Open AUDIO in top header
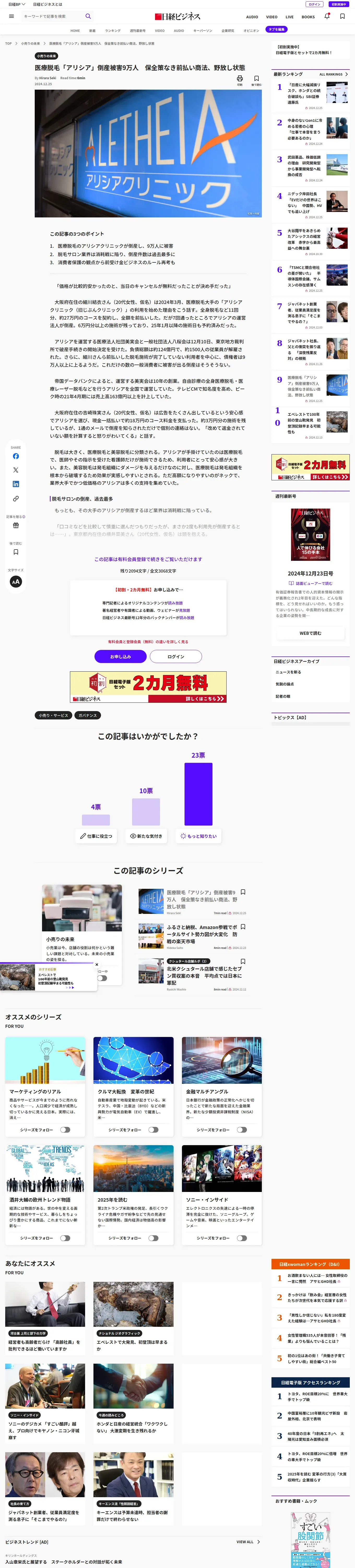 pos(252,17)
